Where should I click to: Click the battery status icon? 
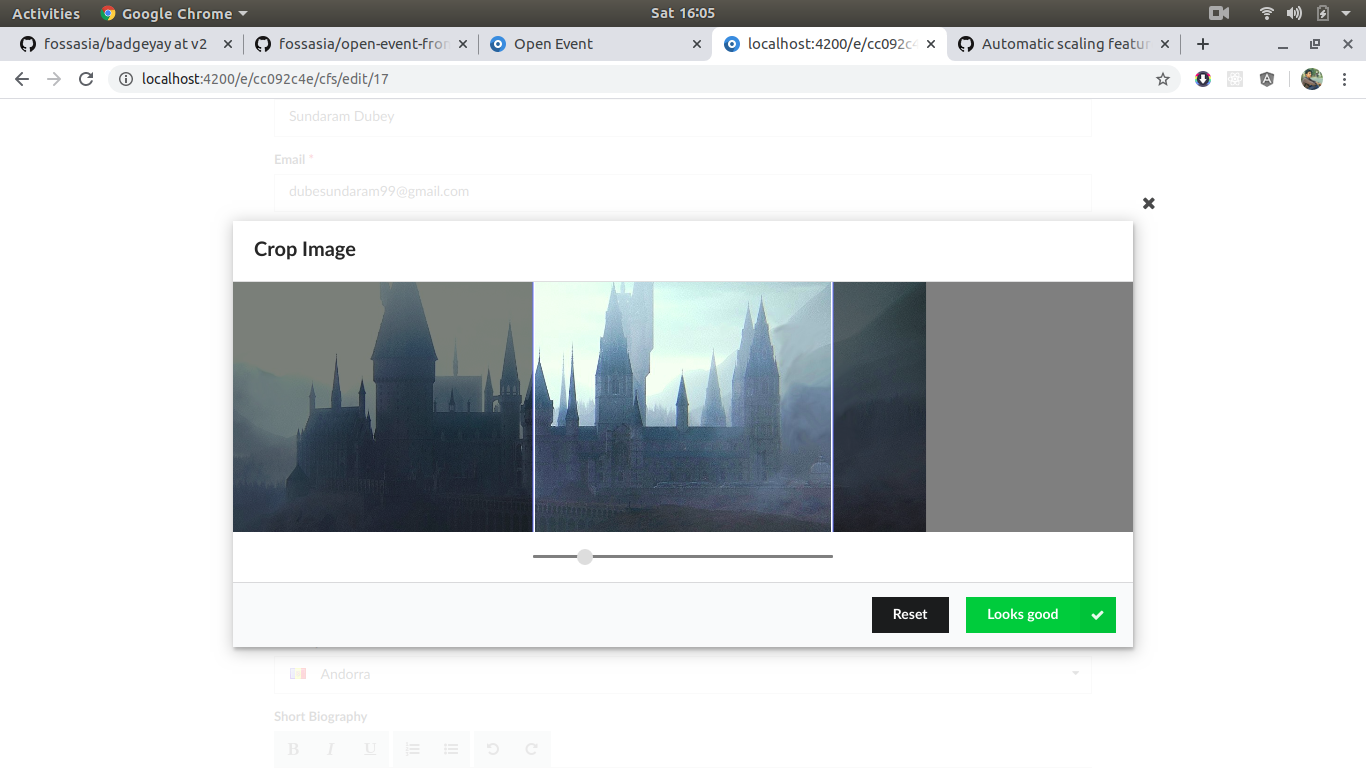1323,13
